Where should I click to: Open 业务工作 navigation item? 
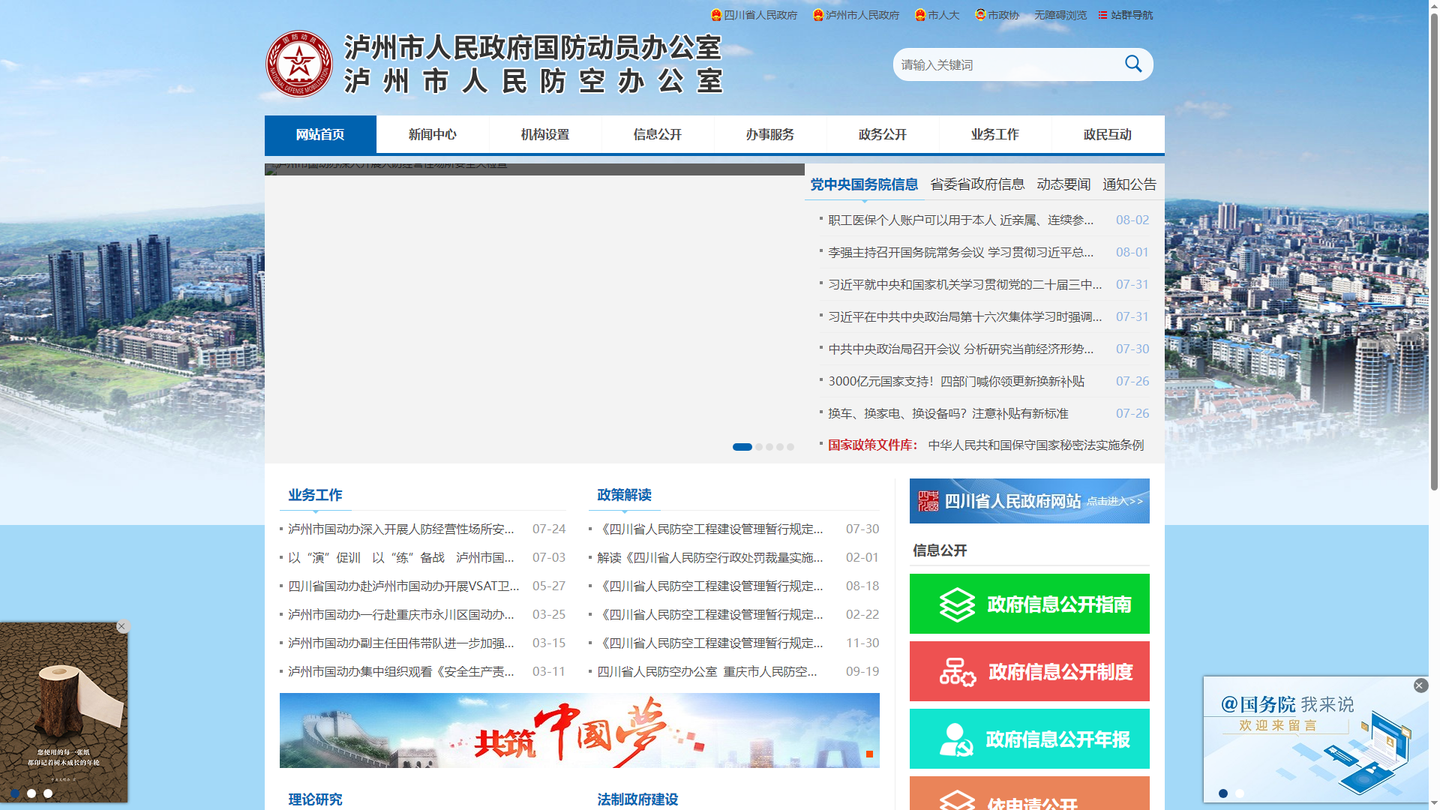(x=995, y=134)
